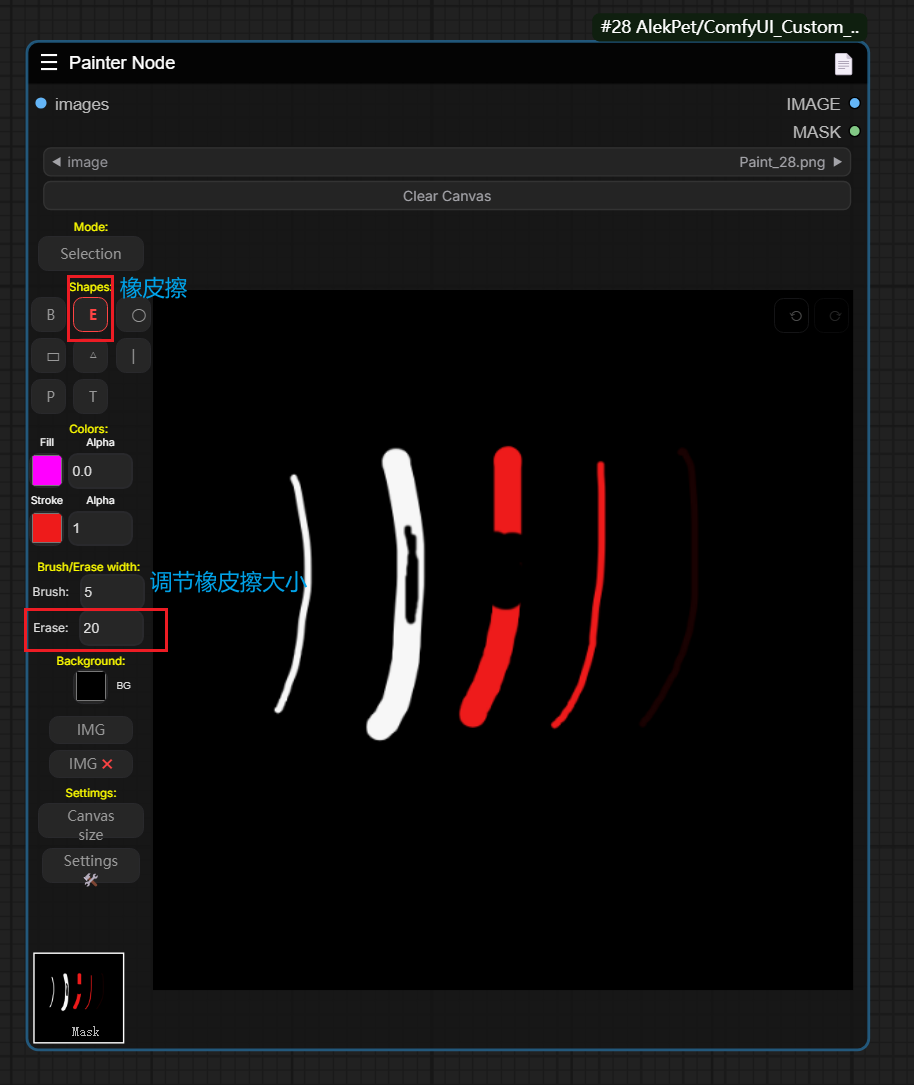Click the Clear Canvas button
The height and width of the screenshot is (1085, 914).
447,196
